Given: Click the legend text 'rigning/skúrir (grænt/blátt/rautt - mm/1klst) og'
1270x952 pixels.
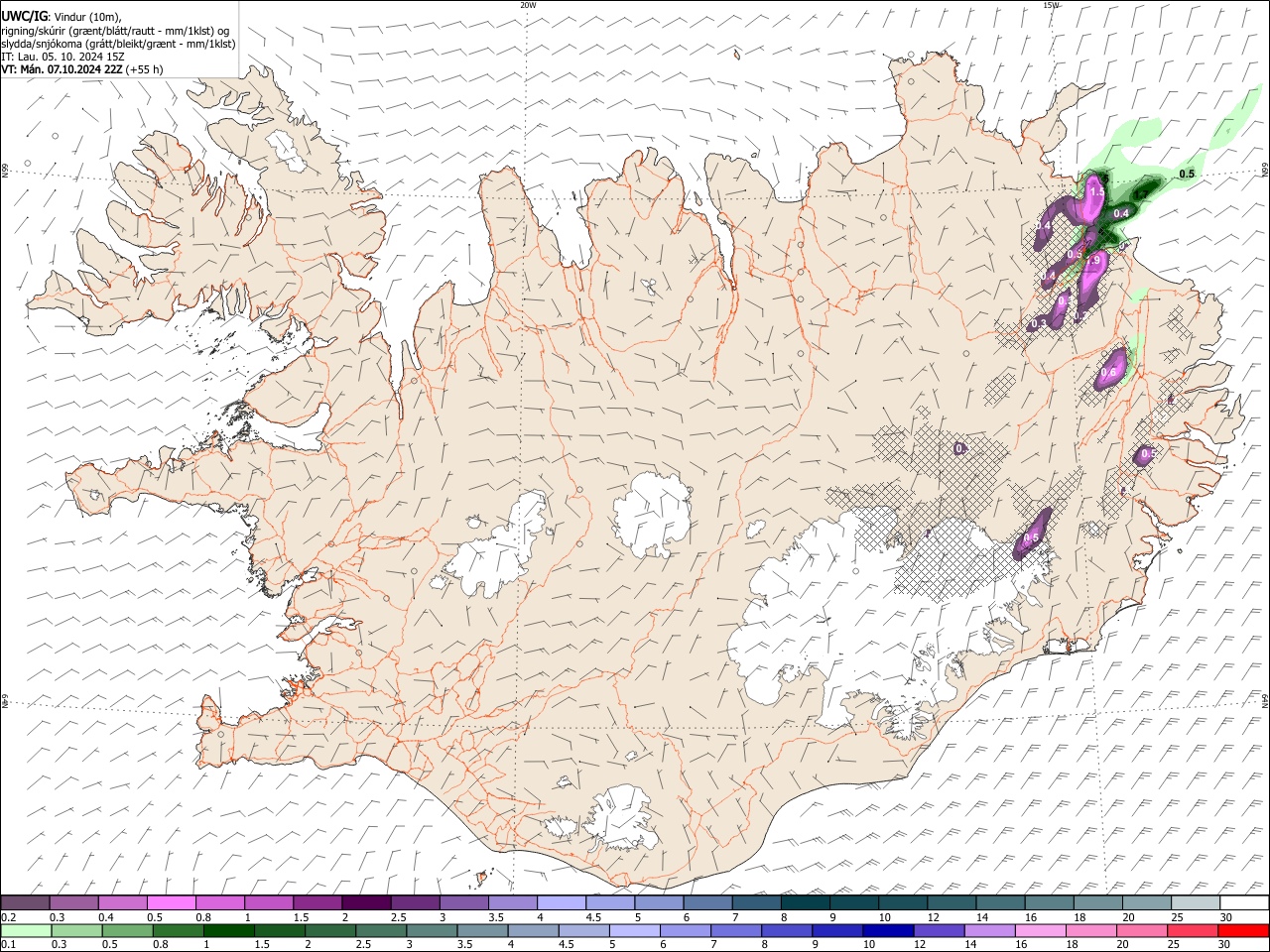Looking at the screenshot, I should point(115,30).
